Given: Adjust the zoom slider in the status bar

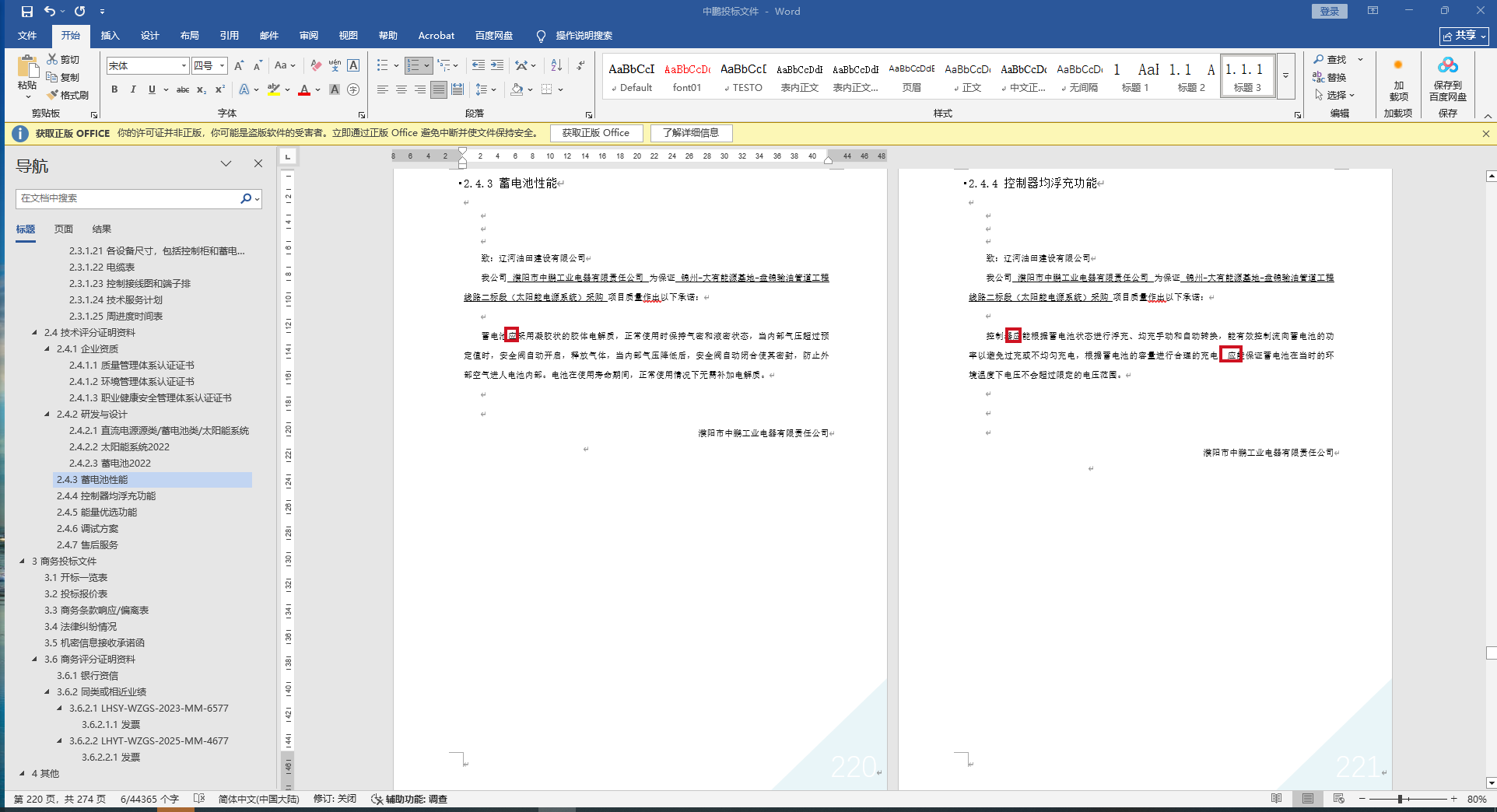Looking at the screenshot, I should pyautogui.click(x=1400, y=799).
